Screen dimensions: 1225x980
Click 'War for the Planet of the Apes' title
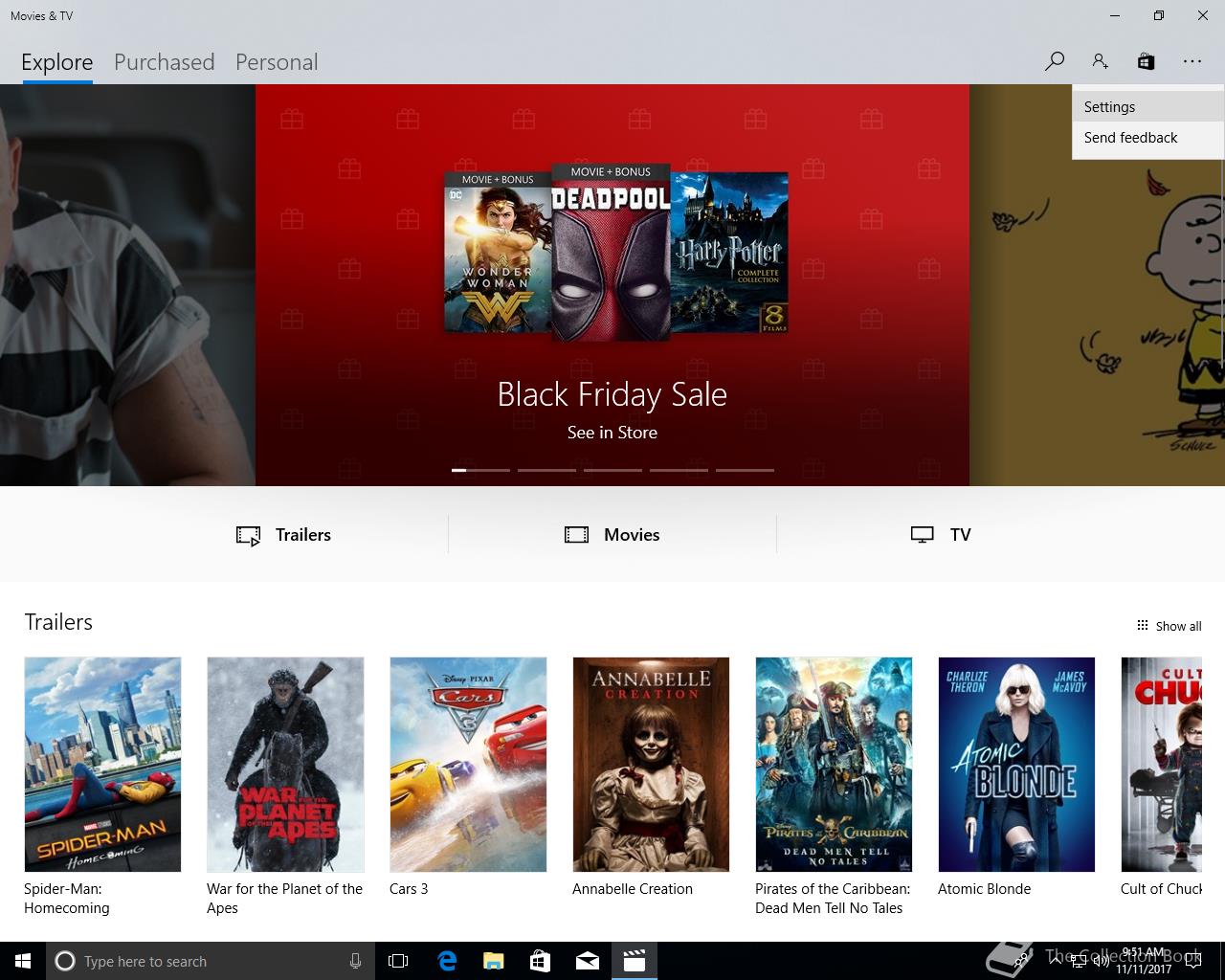(x=284, y=899)
